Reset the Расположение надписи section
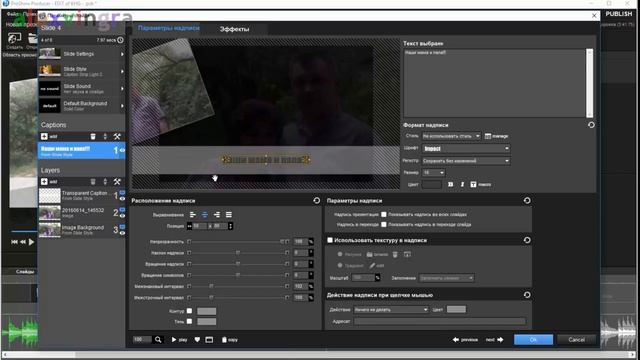Viewport: 640px width, 360px height. tap(316, 200)
